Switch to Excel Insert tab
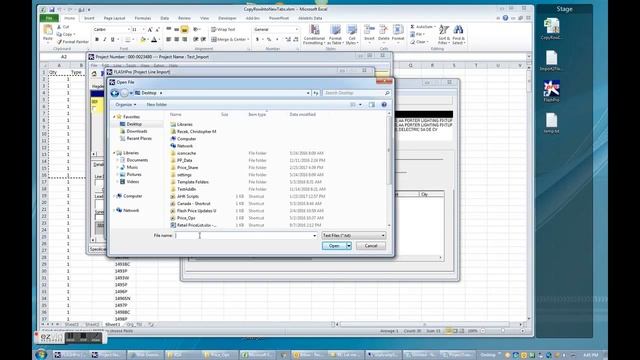Viewport: 640px width, 360px height. pos(89,18)
